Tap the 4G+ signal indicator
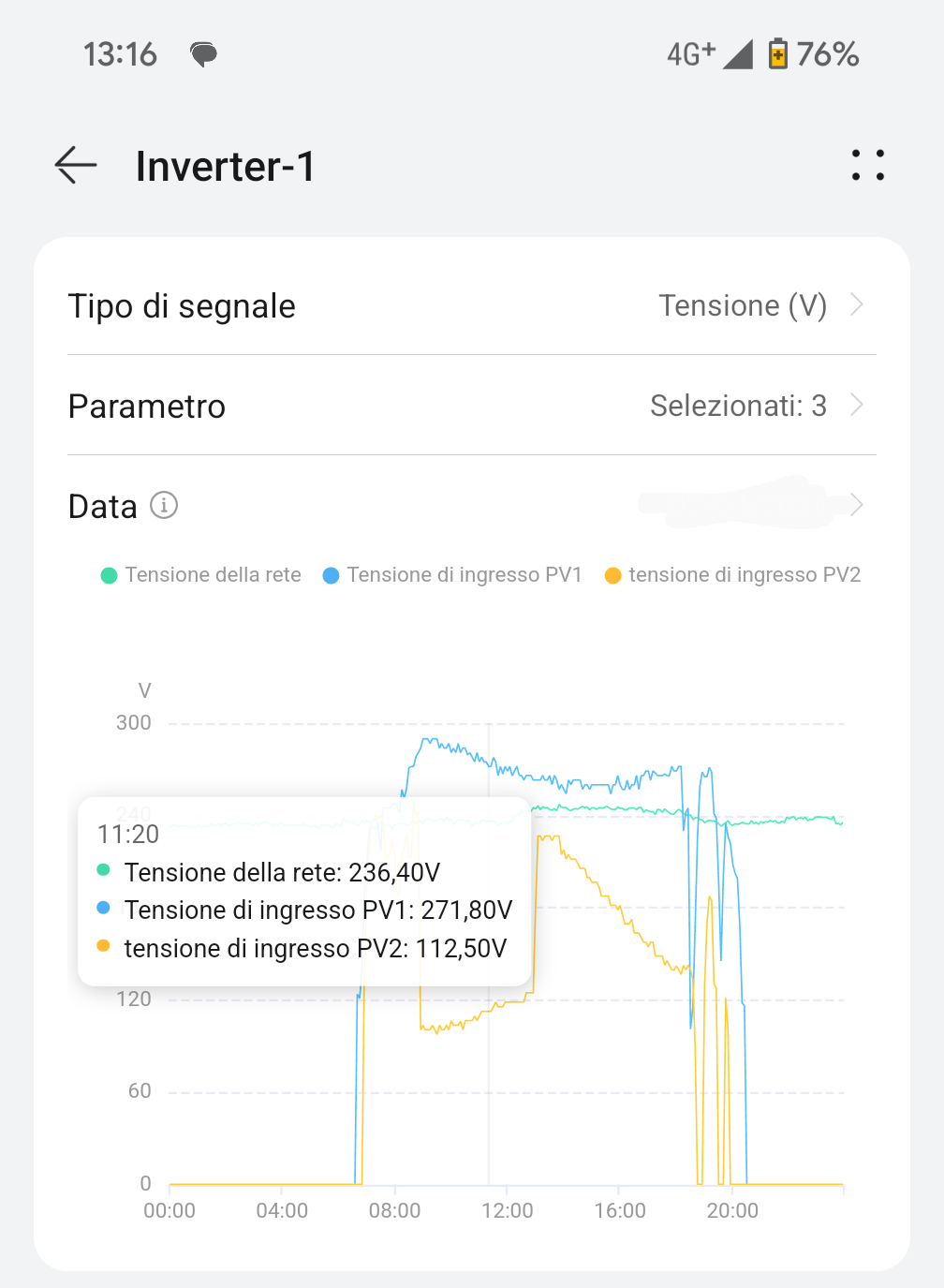 coord(691,53)
